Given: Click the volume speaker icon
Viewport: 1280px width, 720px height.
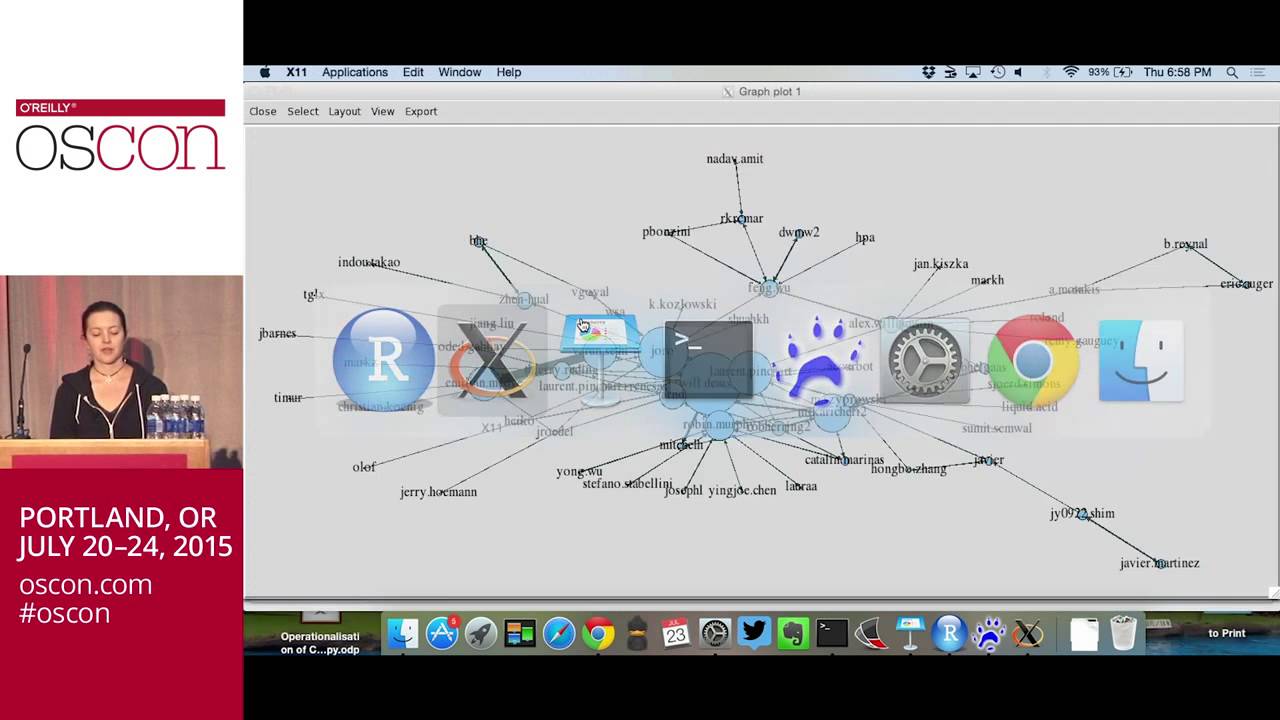Looking at the screenshot, I should [1019, 72].
